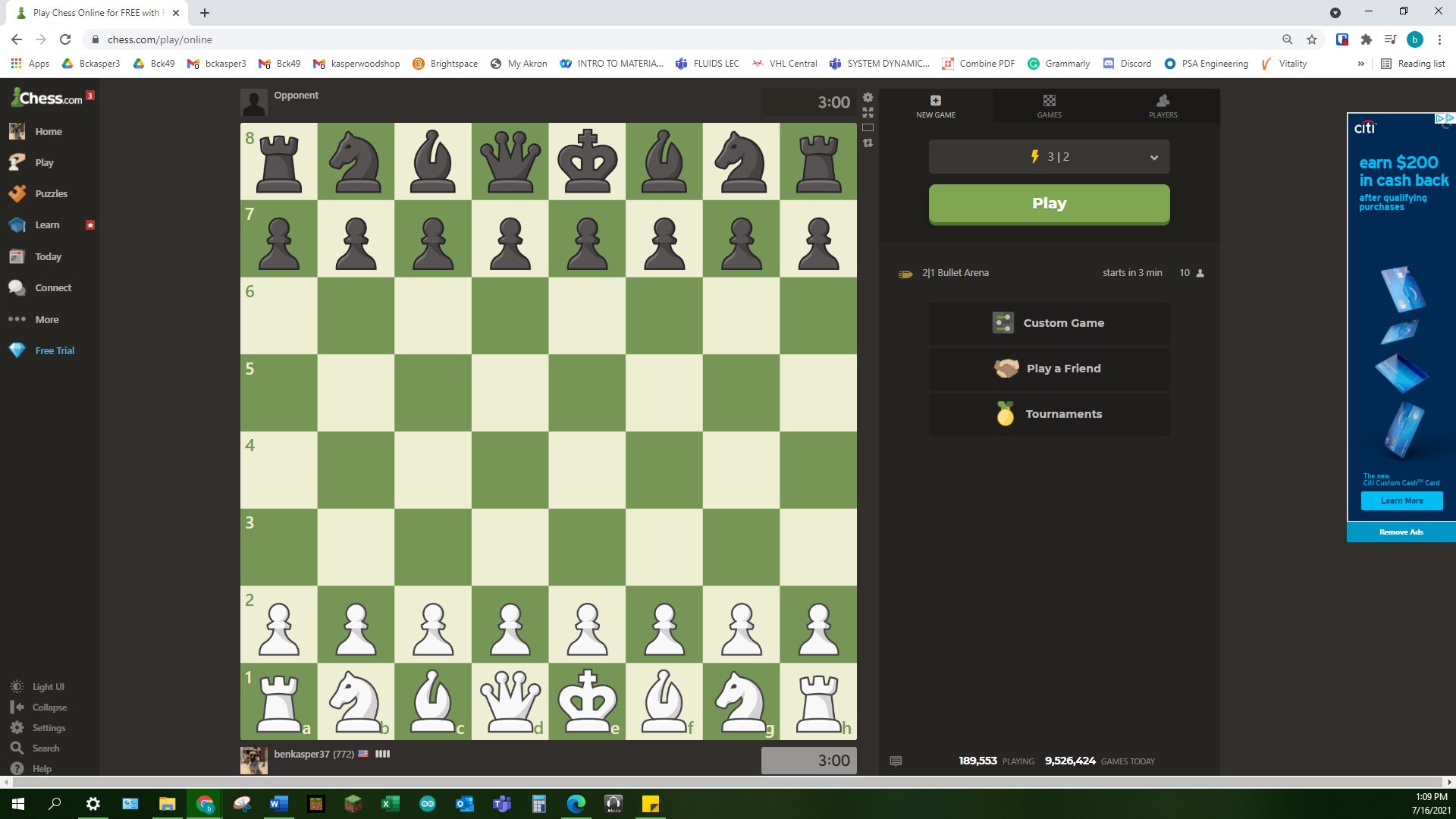Open Excel from the Windows taskbar

click(391, 804)
